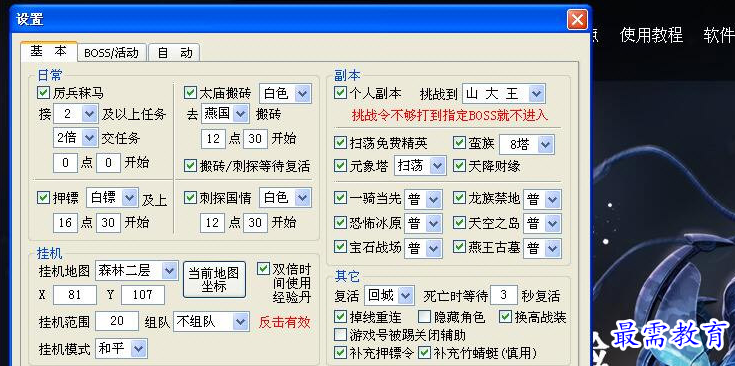Click 押镖 start hour field showing 16
This screenshot has width=735, height=366.
(65, 223)
